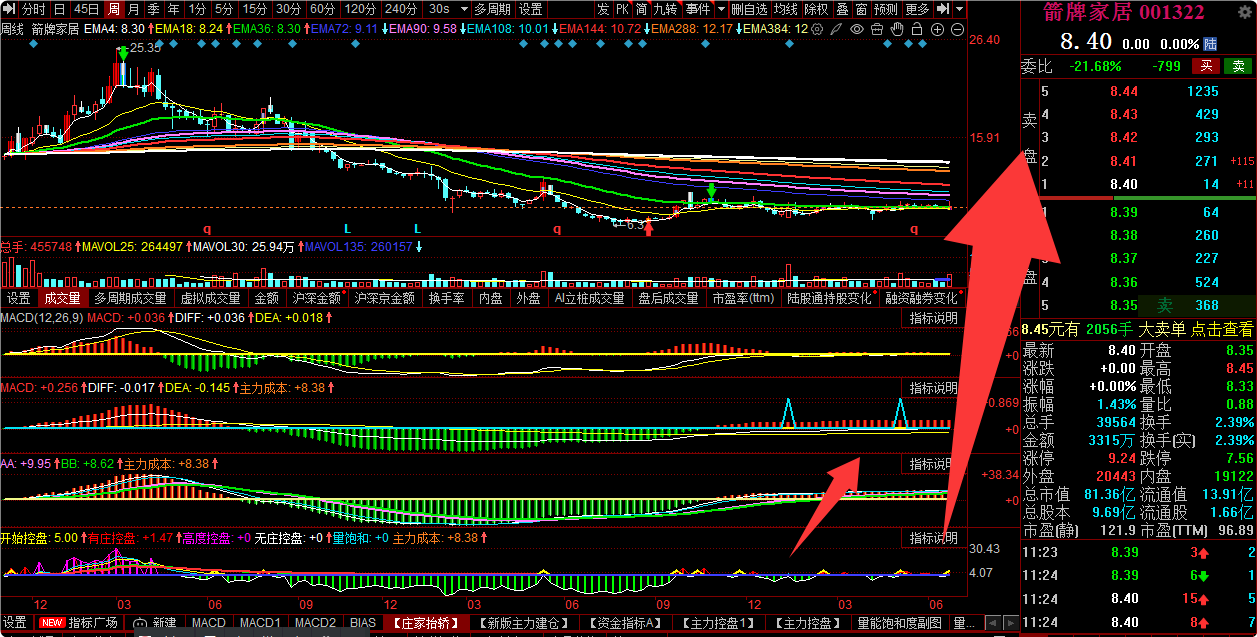Screen dimensions: 1257x637
Task: Toggle 九转 indicator in toolbar
Action: coord(666,9)
